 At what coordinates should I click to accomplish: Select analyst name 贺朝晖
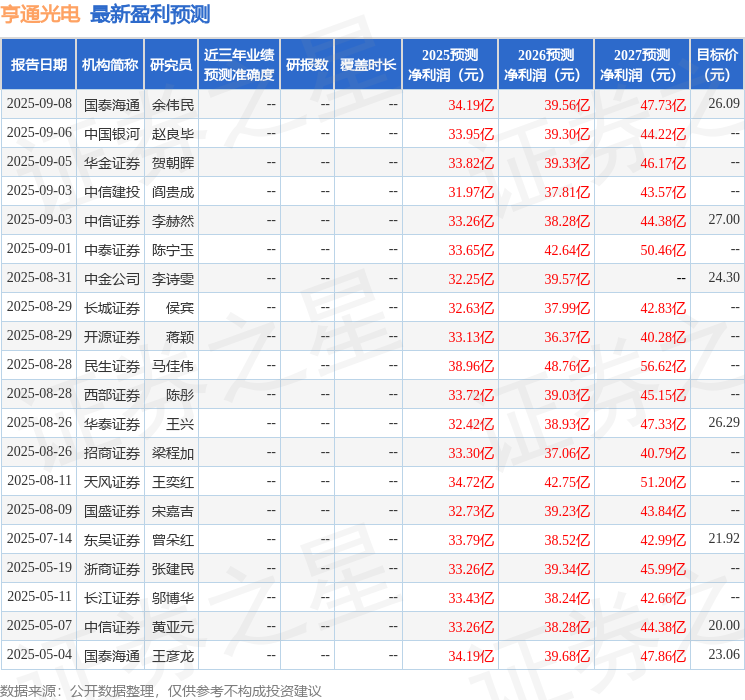point(172,163)
